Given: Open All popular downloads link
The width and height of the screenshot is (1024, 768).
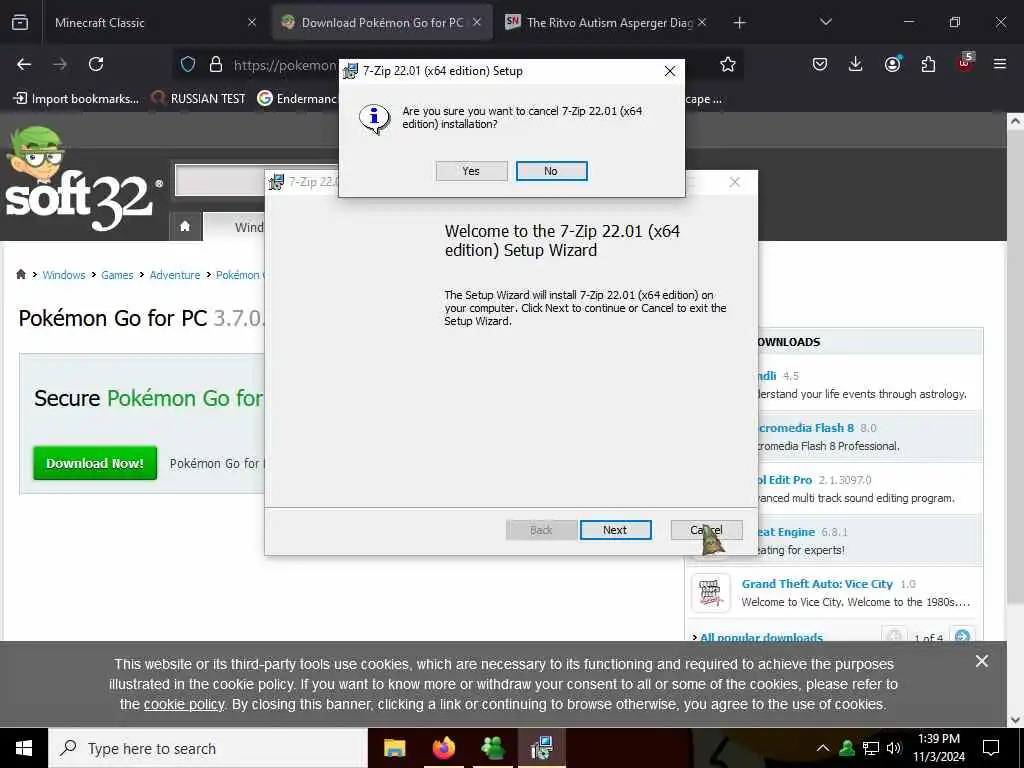Looking at the screenshot, I should pyautogui.click(x=761, y=636).
